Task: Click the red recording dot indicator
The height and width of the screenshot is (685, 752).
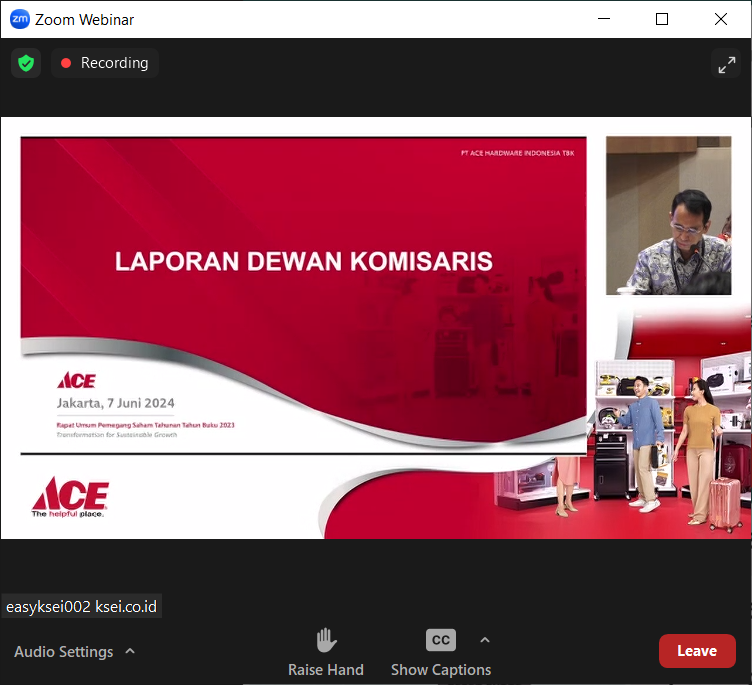Action: pos(66,63)
